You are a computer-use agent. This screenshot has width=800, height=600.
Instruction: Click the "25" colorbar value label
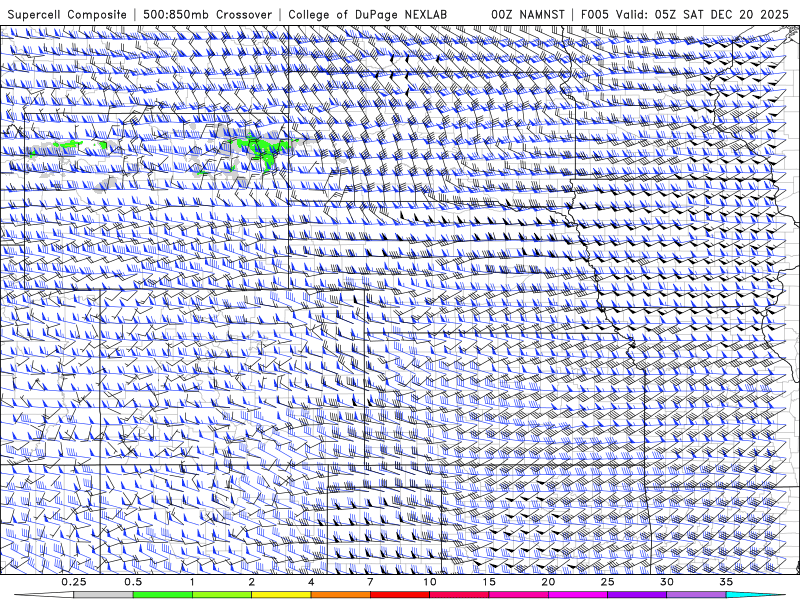(x=607, y=582)
